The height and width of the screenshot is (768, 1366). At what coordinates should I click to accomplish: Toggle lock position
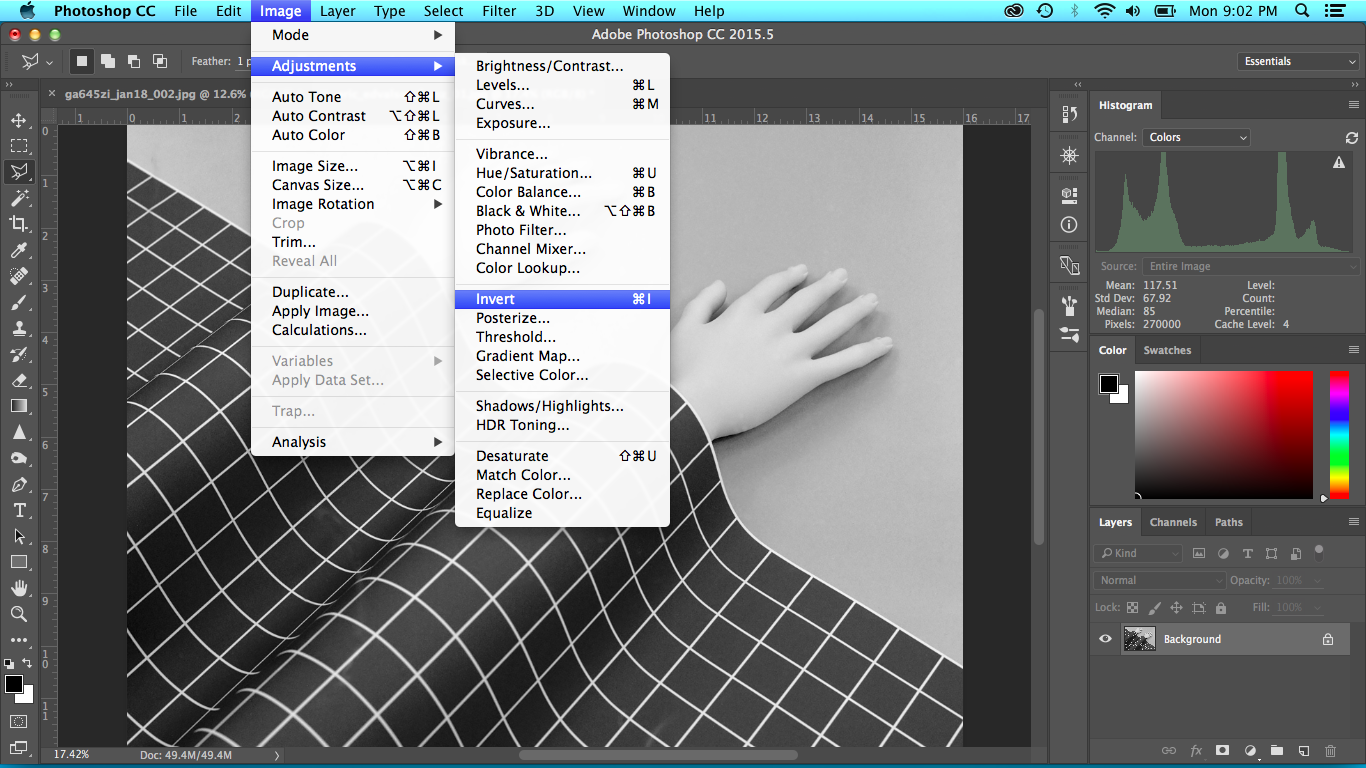[x=1176, y=607]
